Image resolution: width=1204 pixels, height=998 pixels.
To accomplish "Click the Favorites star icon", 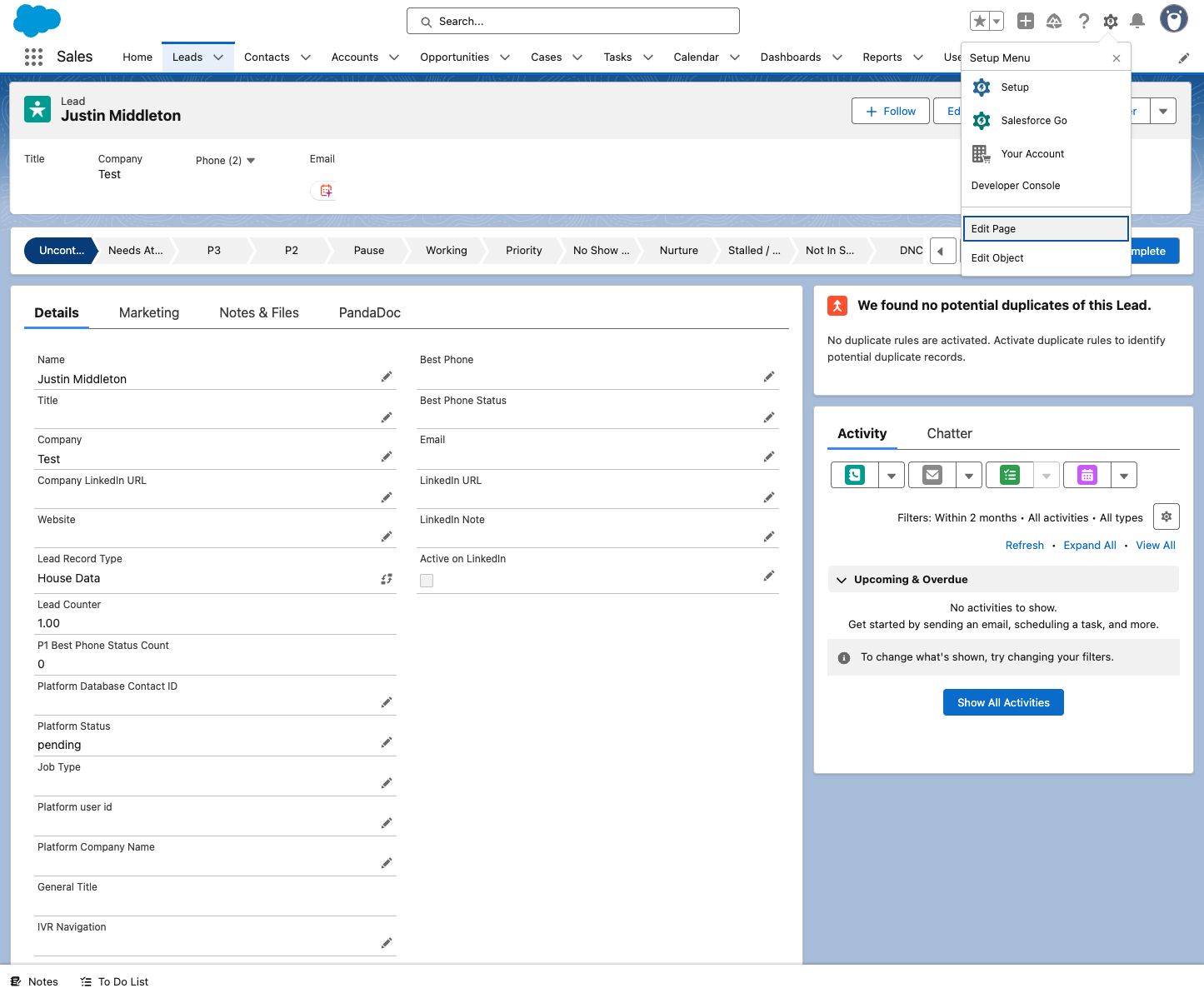I will click(980, 21).
